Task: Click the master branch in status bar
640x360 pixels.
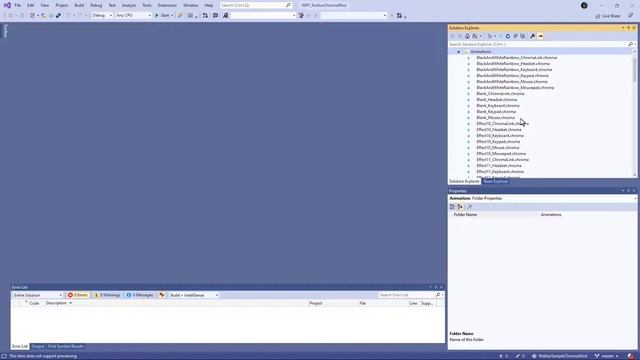Action: click(x=607, y=356)
